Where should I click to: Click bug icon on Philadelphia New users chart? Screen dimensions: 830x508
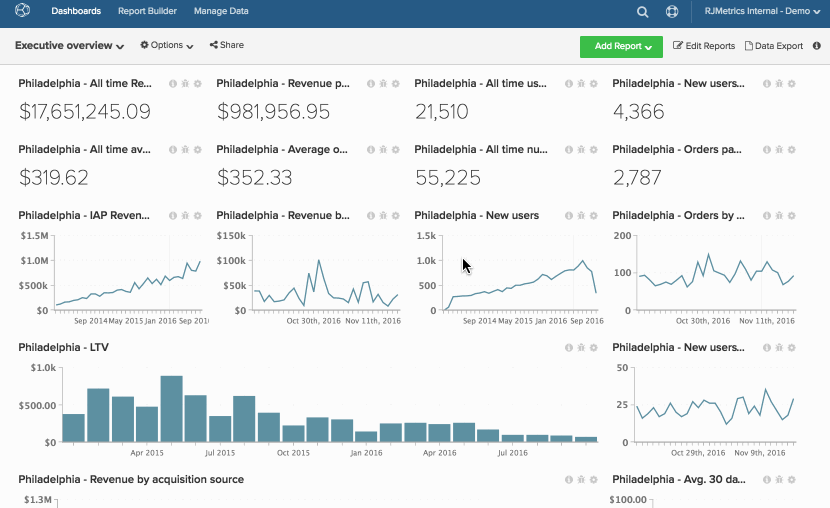point(581,215)
